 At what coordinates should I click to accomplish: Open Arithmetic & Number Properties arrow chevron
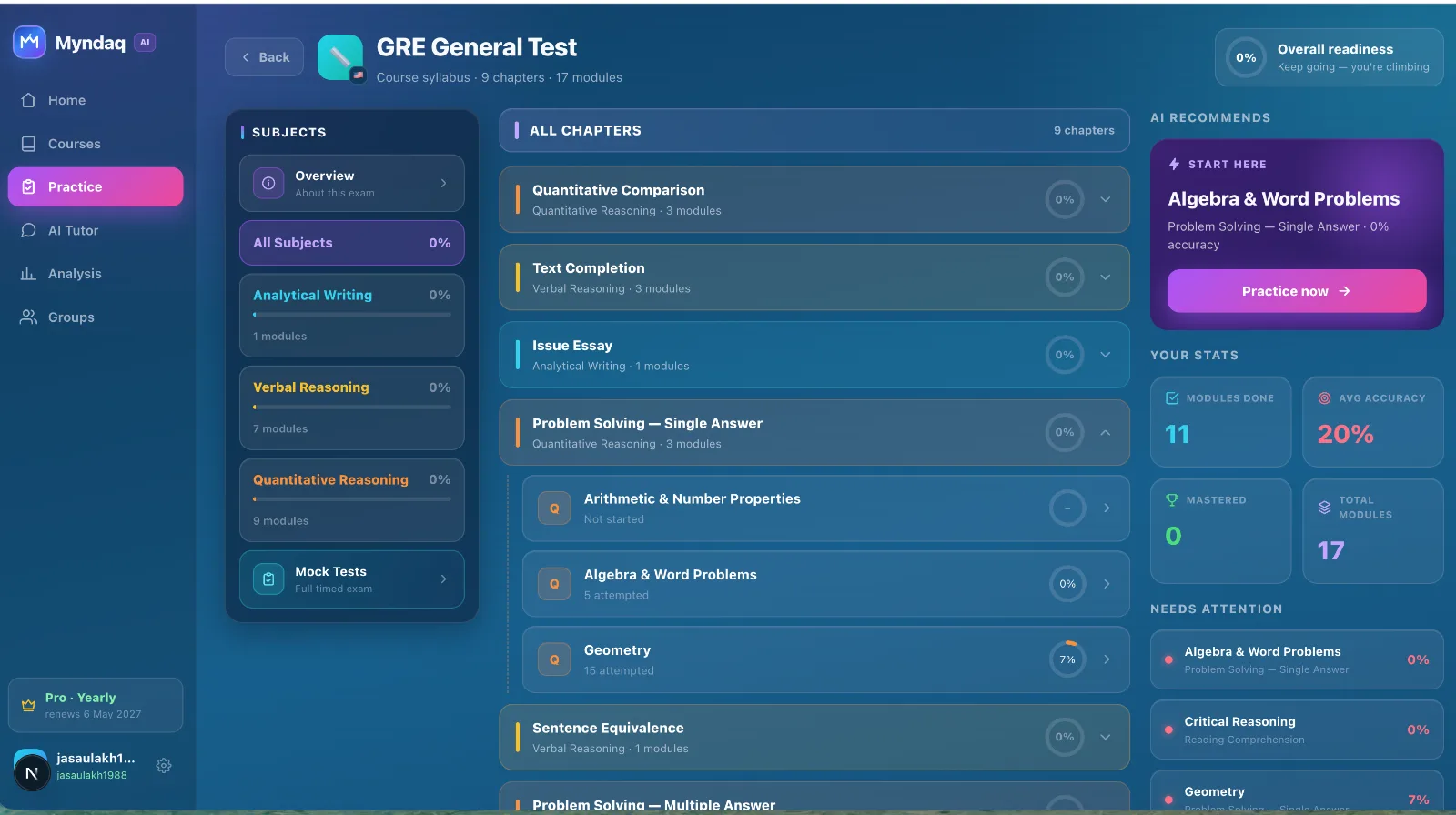point(1107,508)
